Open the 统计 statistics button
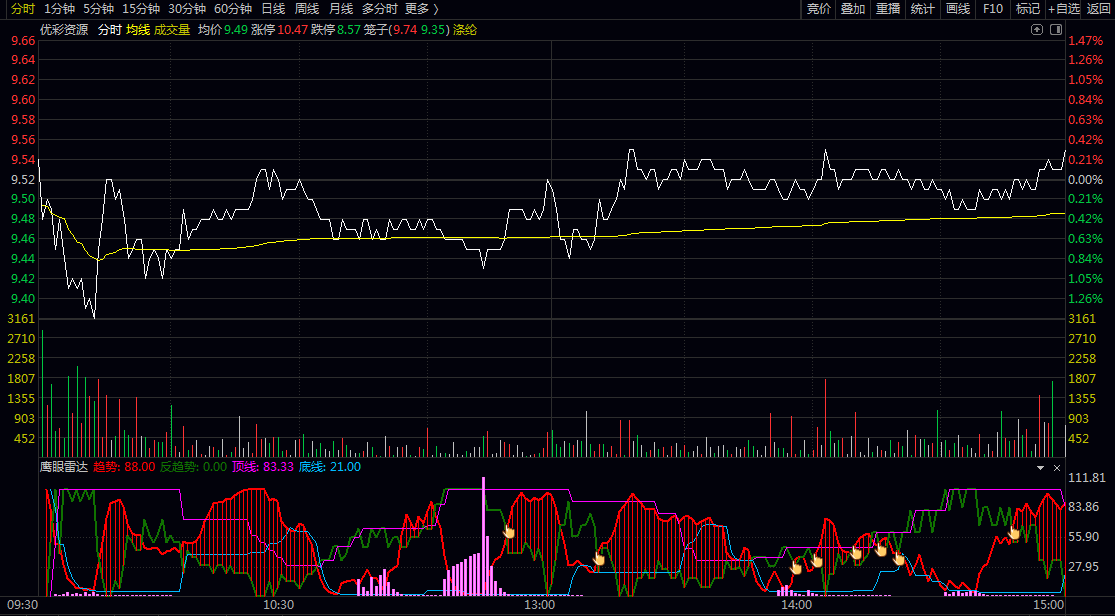The width and height of the screenshot is (1115, 616). pos(923,9)
